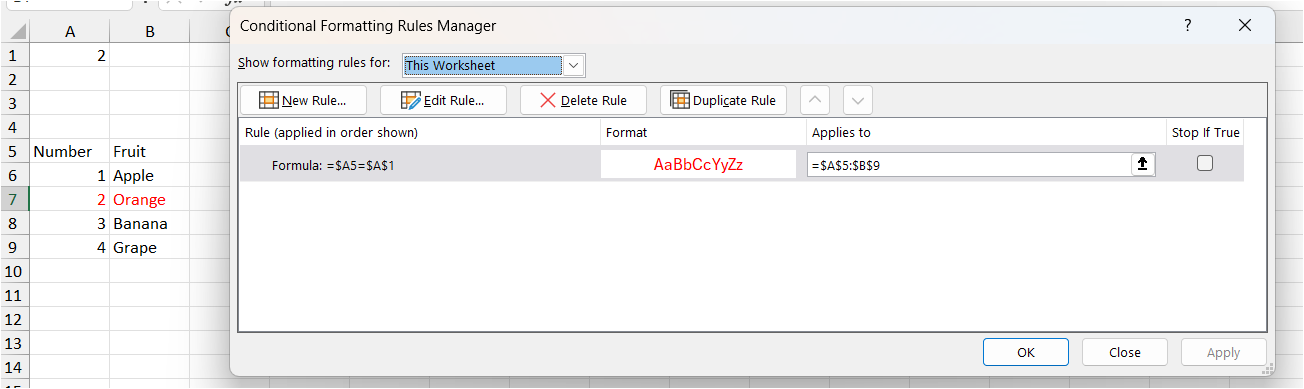Select column B header in the worksheet
This screenshot has height=389, width=1304.
(150, 32)
